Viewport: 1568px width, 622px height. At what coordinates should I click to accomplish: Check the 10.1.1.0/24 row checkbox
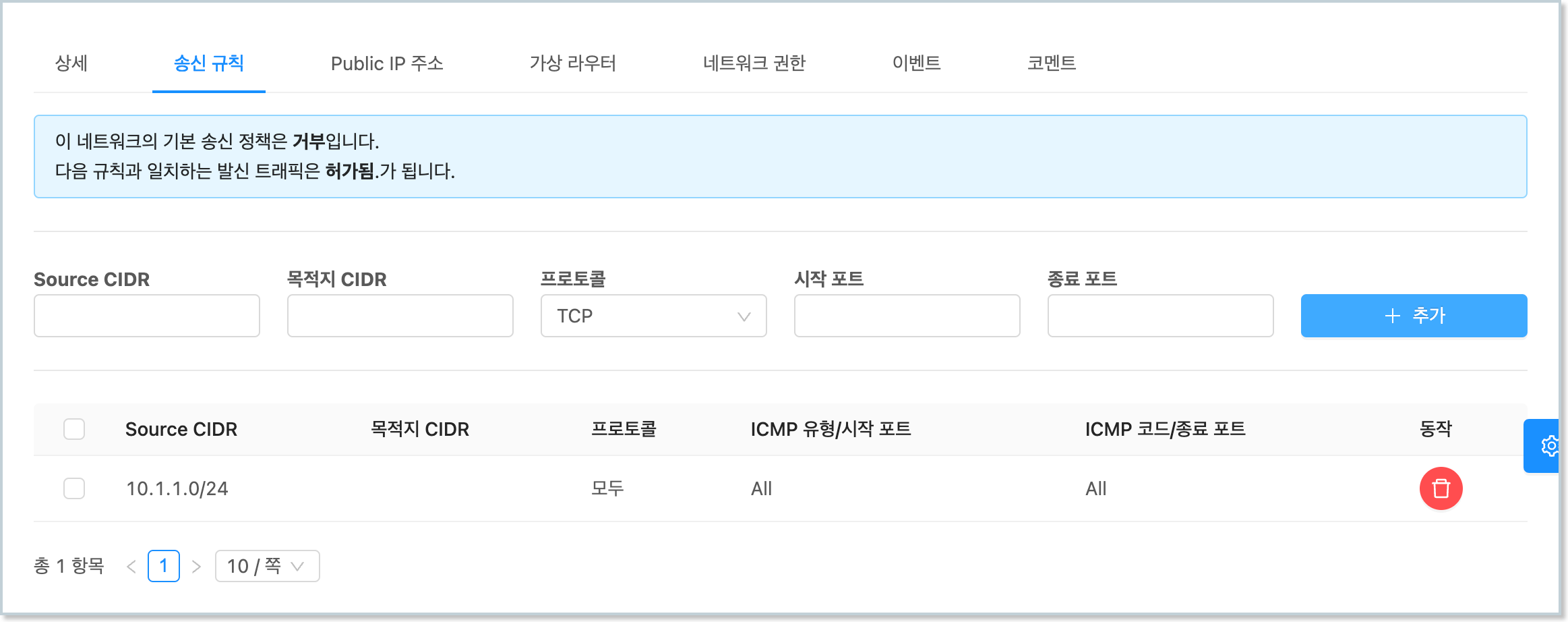coord(74,488)
